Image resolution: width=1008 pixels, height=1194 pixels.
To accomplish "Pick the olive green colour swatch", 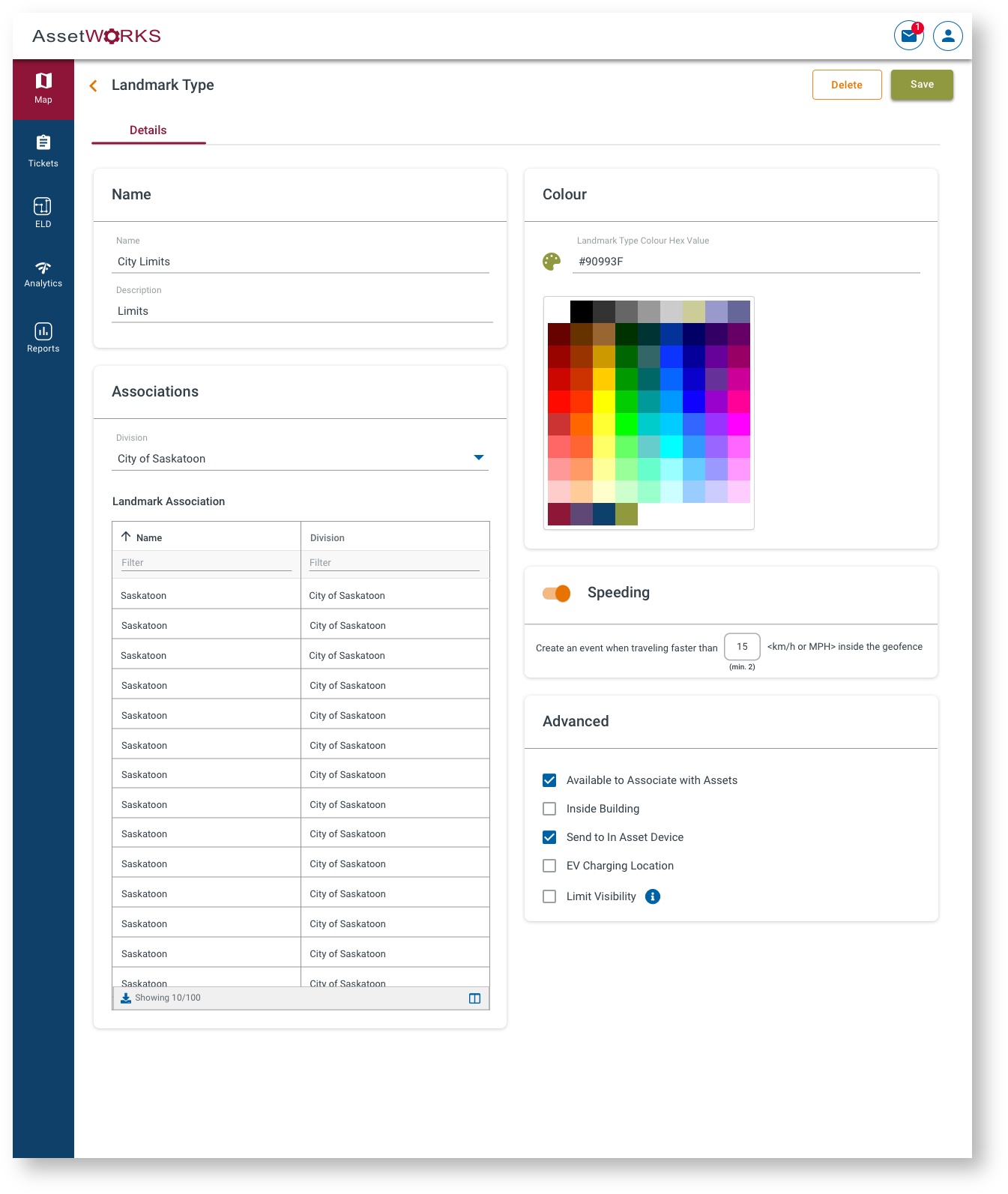I will click(x=627, y=514).
